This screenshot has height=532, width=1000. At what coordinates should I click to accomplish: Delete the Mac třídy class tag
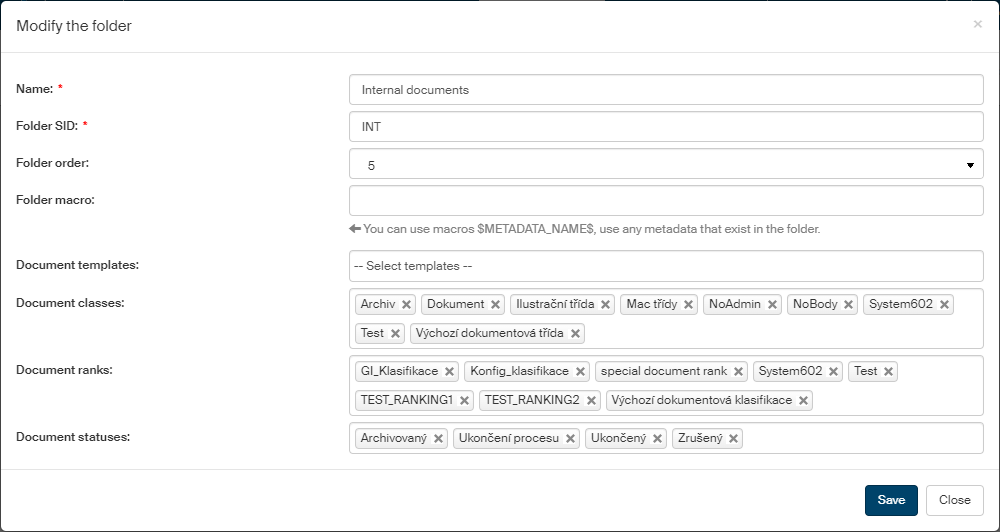(688, 305)
